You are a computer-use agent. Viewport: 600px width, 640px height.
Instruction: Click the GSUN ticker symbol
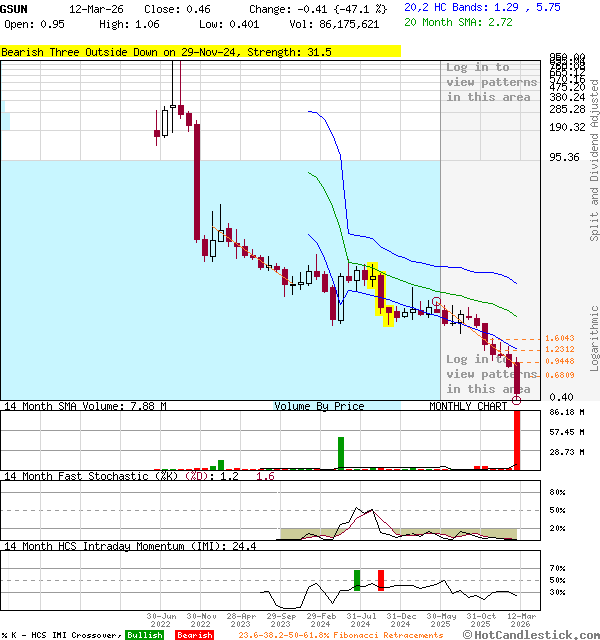tap(14, 8)
